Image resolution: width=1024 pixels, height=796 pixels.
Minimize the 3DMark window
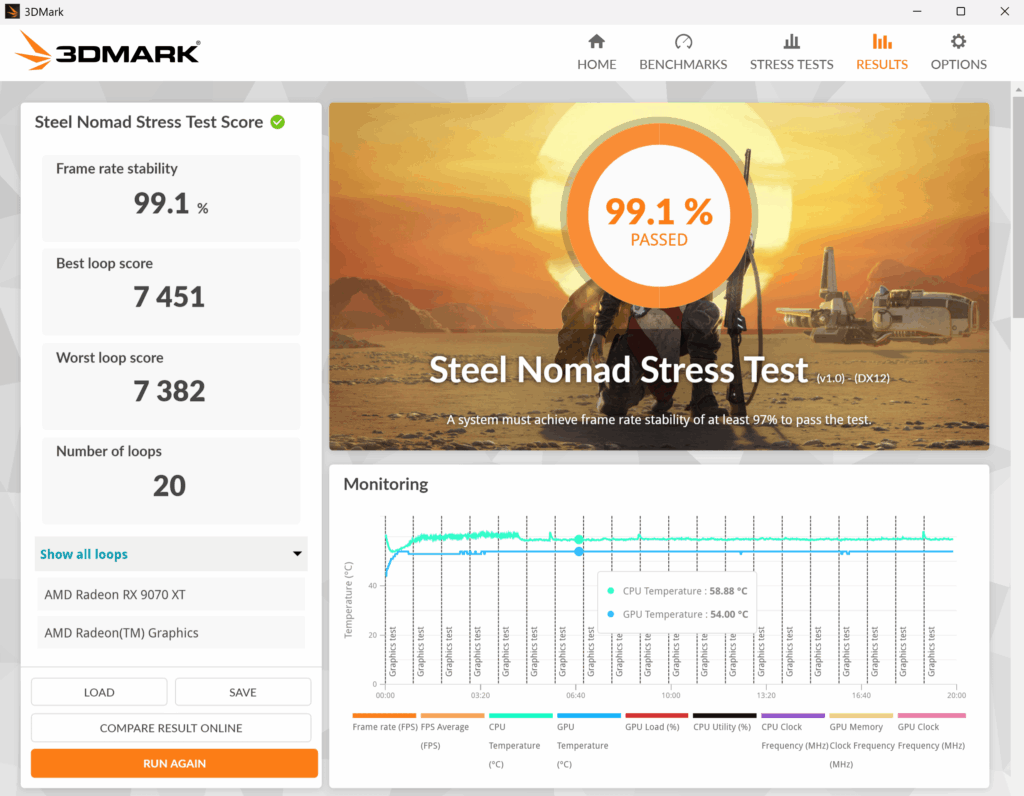(x=917, y=11)
